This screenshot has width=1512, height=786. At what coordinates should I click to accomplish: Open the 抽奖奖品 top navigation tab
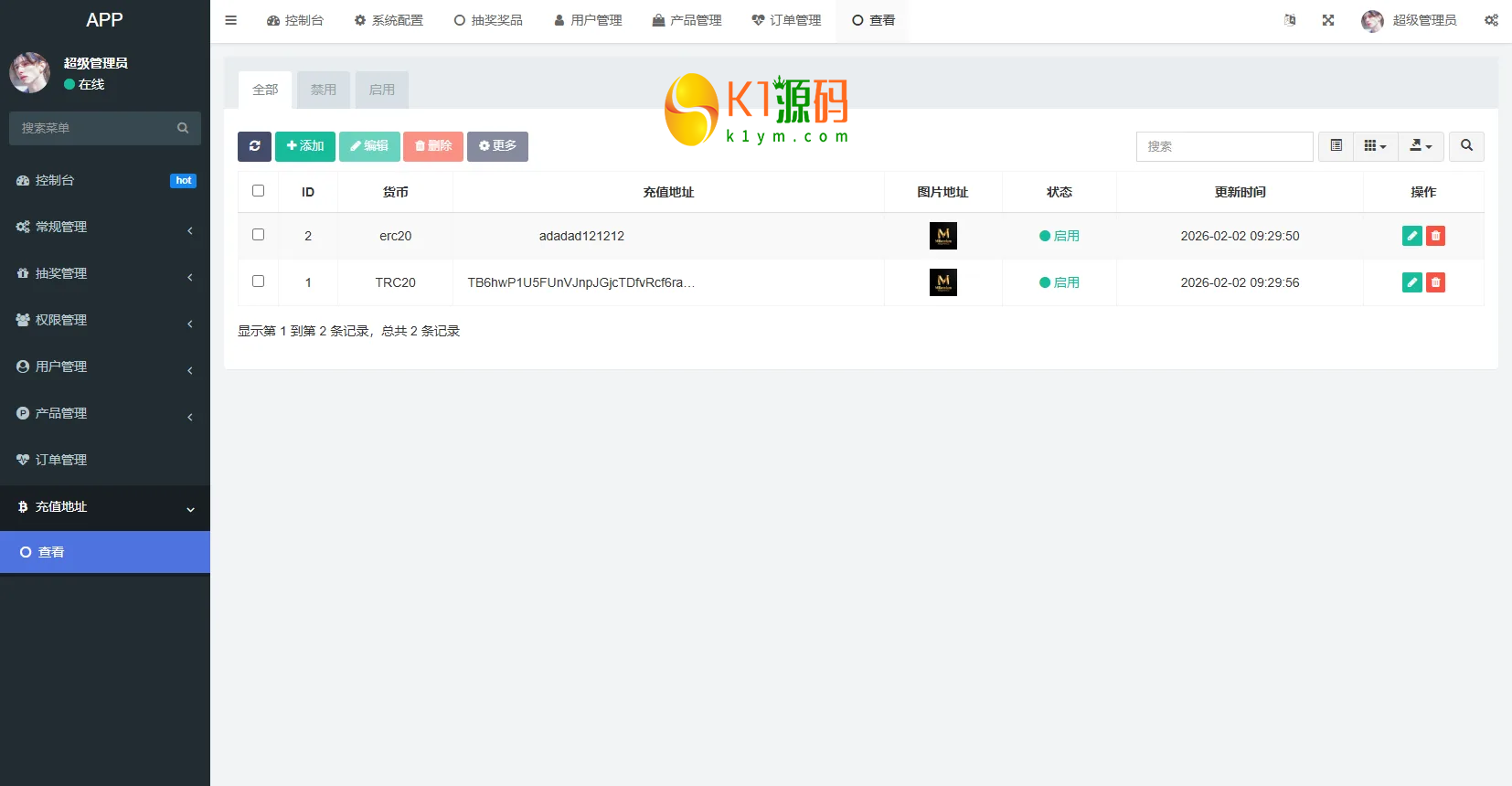tap(488, 20)
